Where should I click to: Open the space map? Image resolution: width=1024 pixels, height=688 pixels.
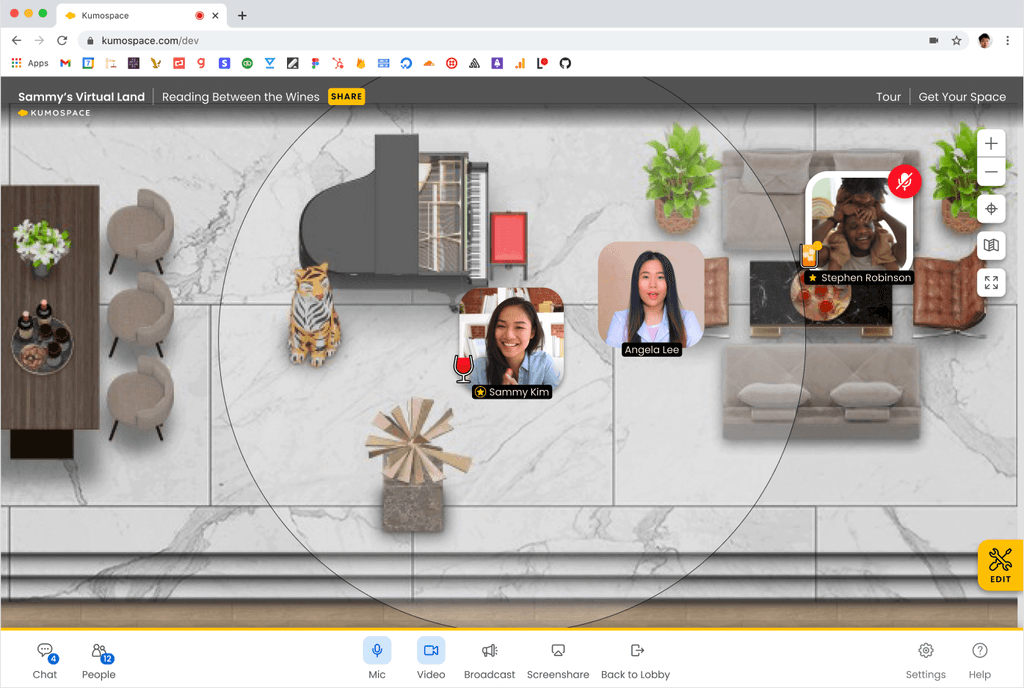(x=991, y=245)
